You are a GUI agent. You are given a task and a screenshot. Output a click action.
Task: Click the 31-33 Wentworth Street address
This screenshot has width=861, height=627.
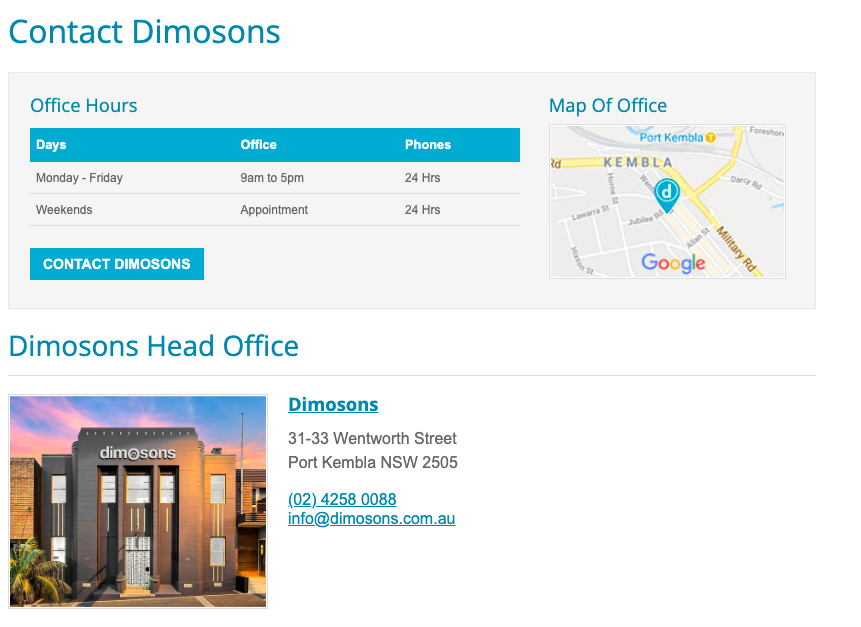(x=372, y=438)
